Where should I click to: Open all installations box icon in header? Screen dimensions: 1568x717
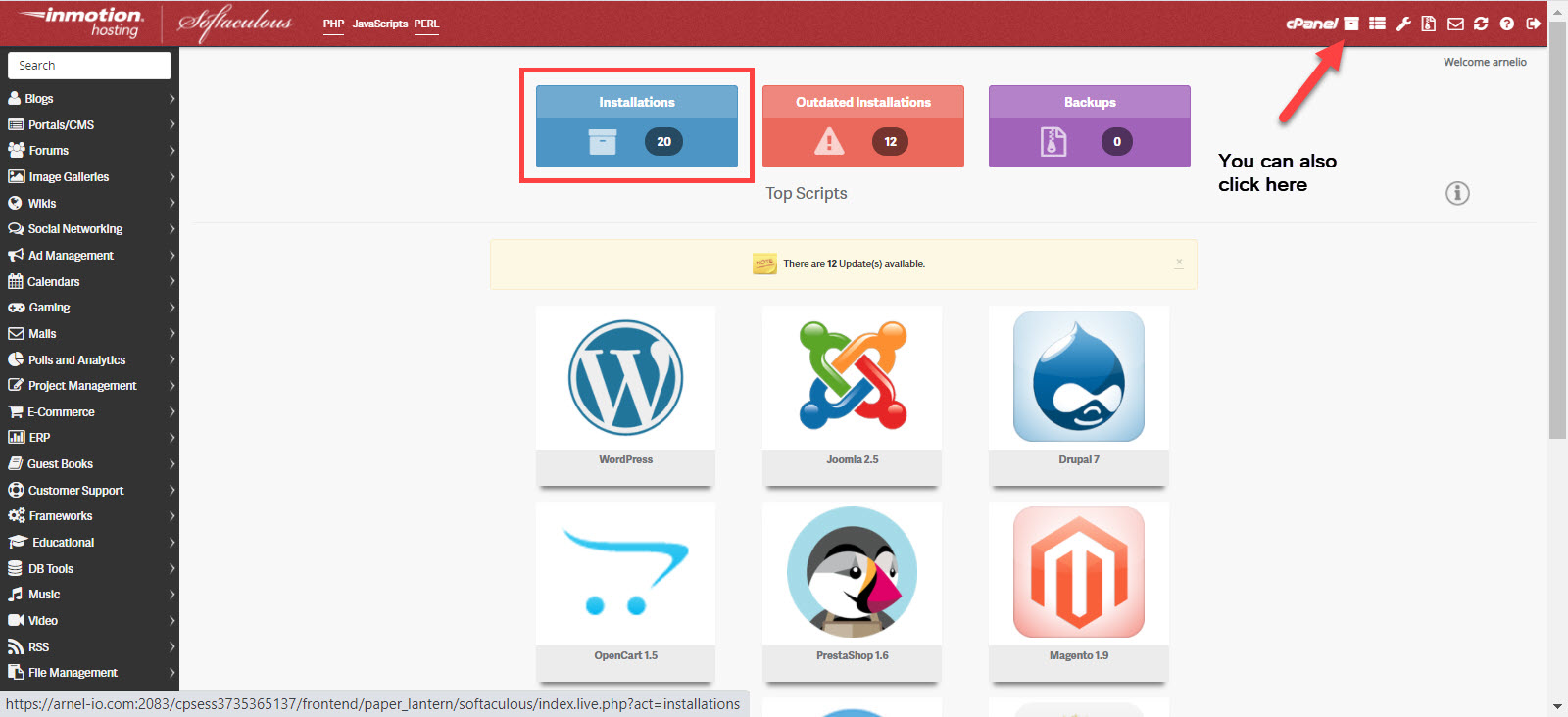tap(1351, 24)
